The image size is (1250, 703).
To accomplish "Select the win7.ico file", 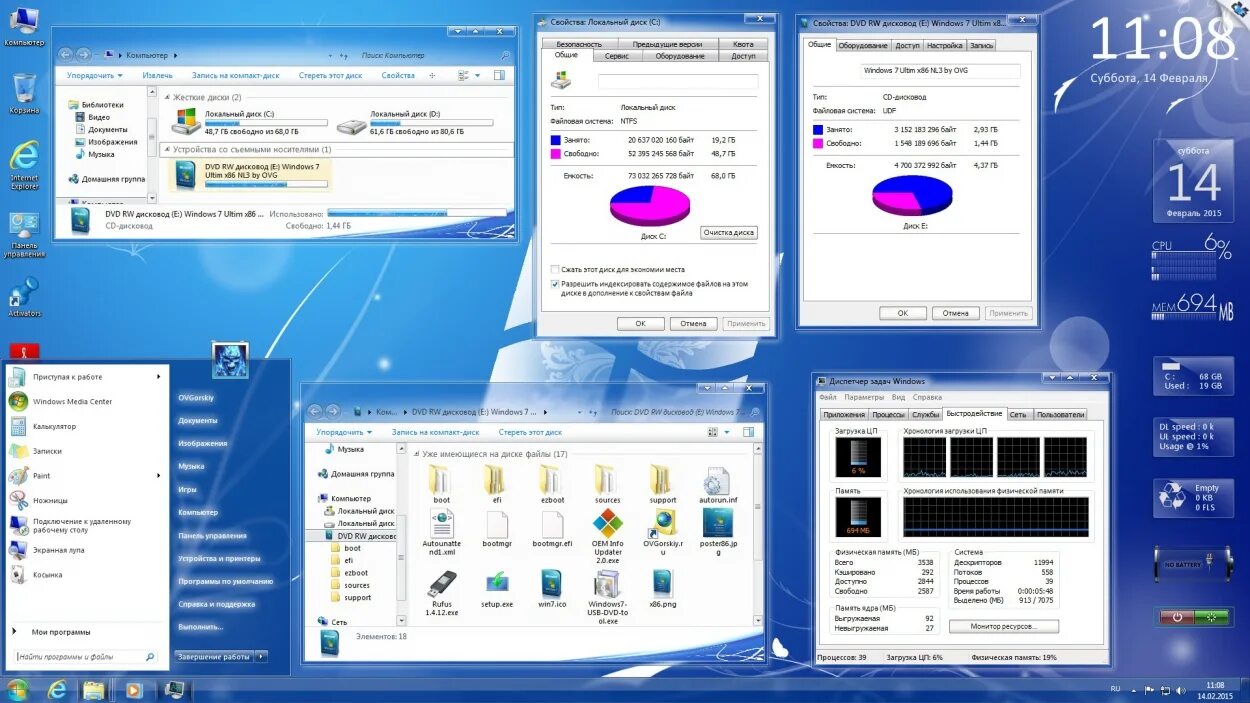I will point(552,589).
